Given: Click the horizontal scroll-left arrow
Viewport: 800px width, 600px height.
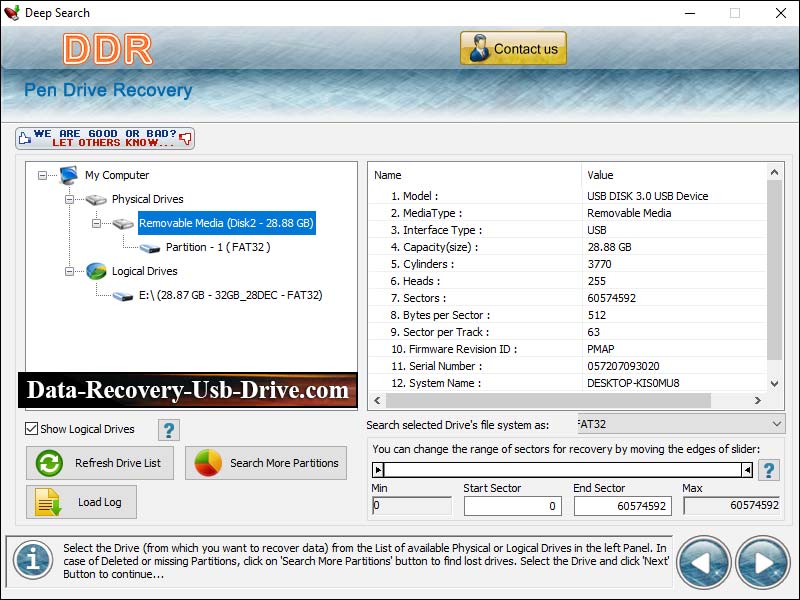Looking at the screenshot, I should click(377, 401).
